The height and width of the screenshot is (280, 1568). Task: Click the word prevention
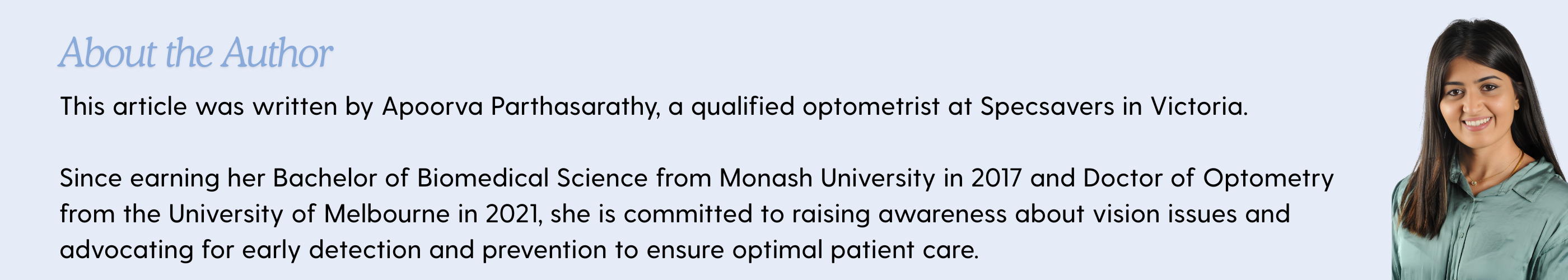pos(544,250)
